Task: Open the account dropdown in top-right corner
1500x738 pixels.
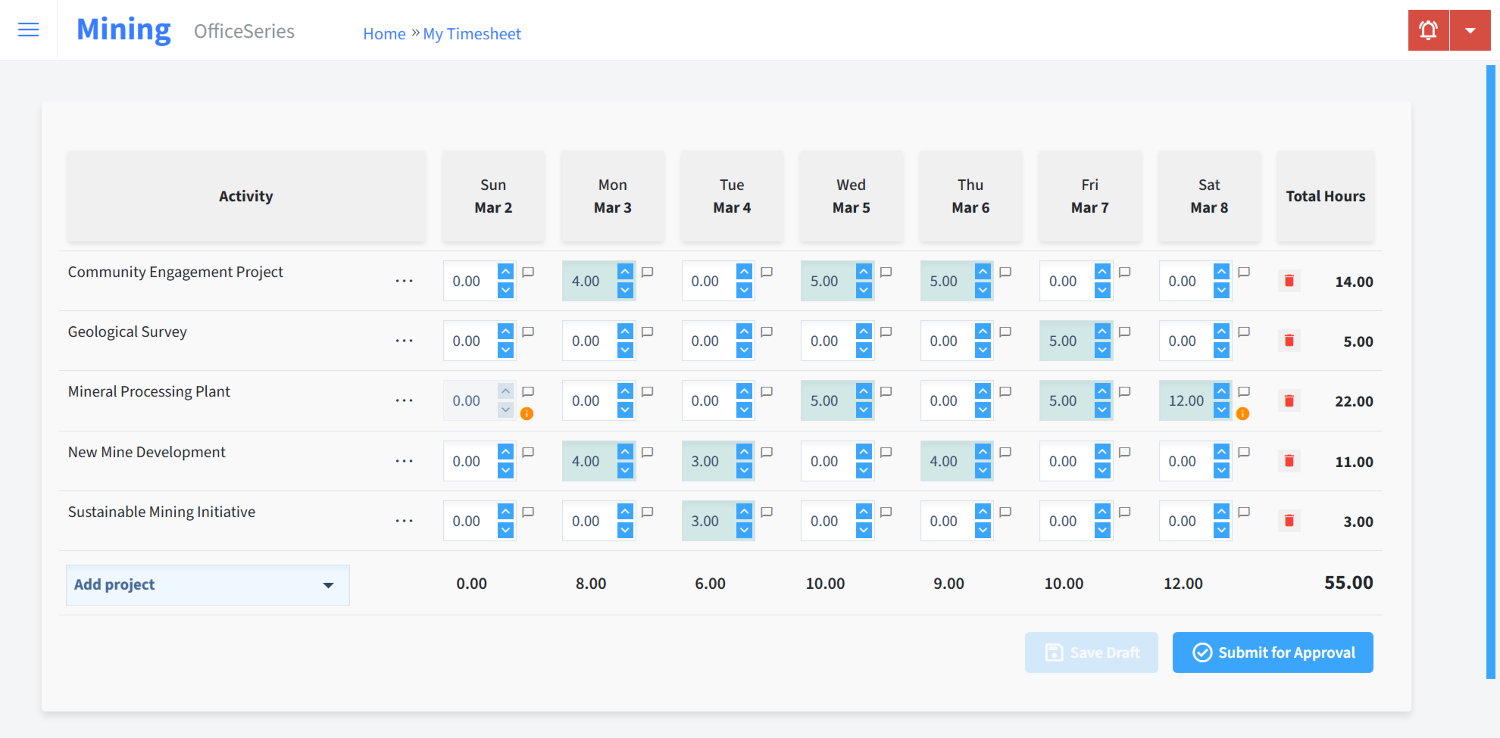Action: click(1470, 29)
